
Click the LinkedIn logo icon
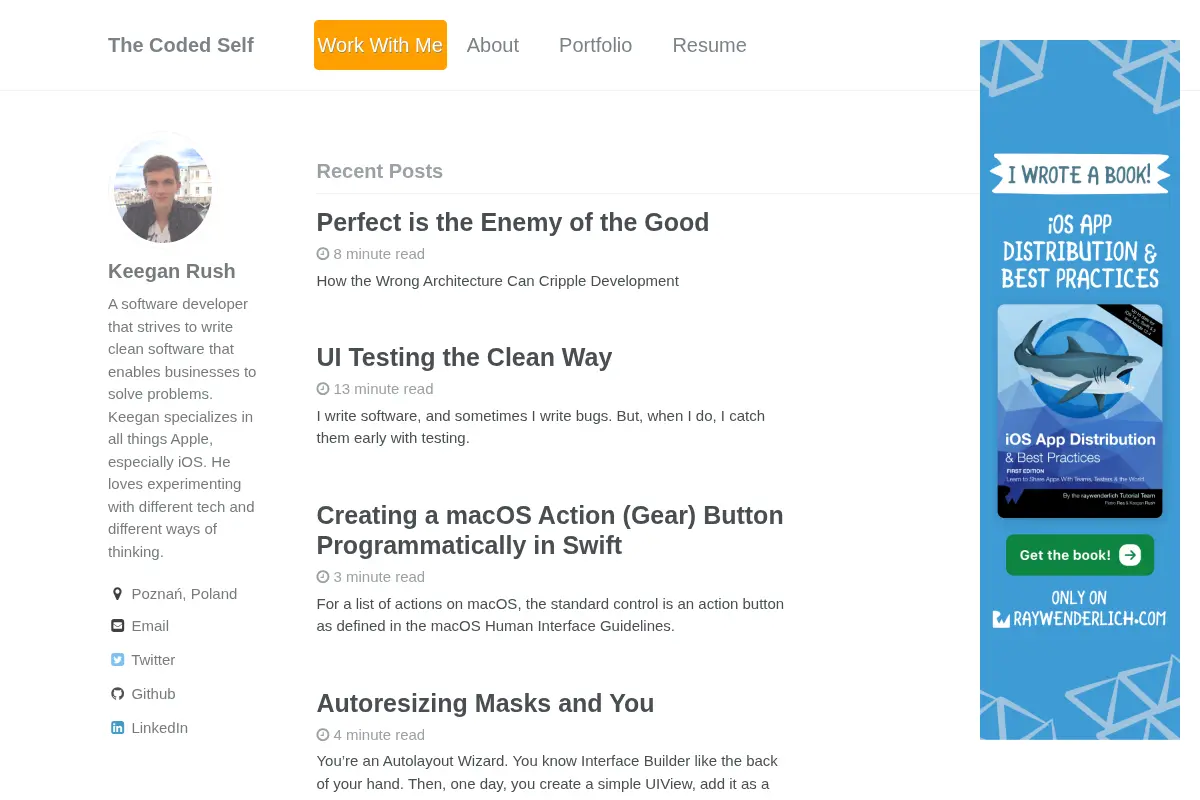(x=117, y=728)
